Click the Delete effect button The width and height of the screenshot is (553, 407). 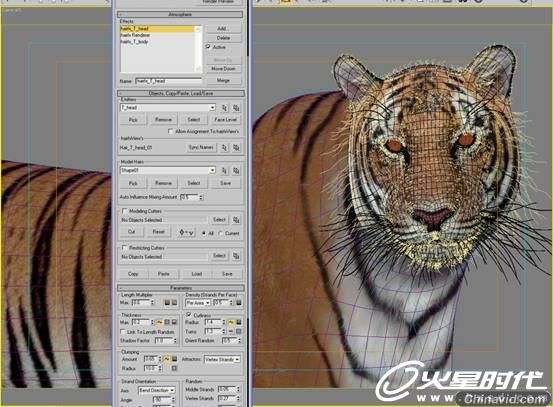click(x=223, y=38)
